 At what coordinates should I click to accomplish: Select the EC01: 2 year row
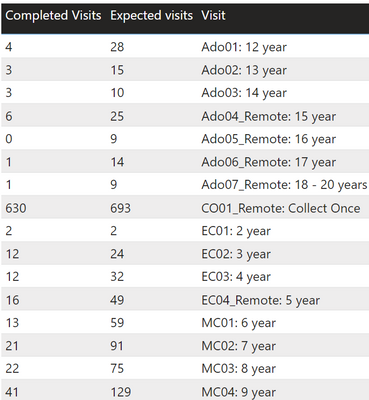click(x=185, y=231)
